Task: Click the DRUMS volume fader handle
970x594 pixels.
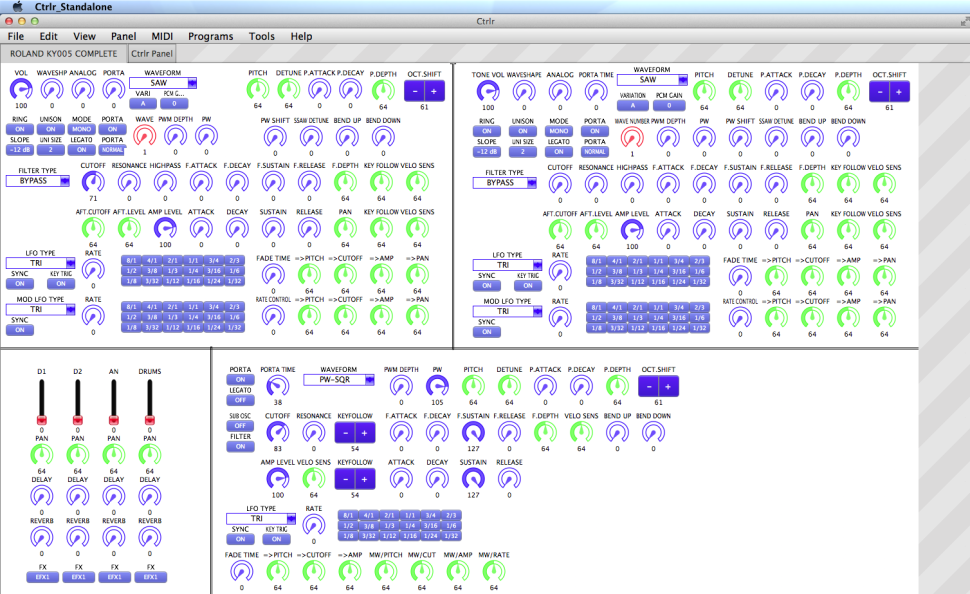Action: (150, 420)
